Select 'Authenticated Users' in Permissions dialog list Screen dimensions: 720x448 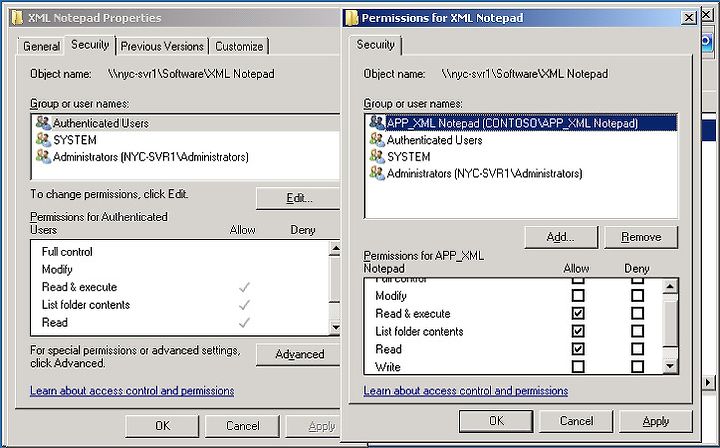(x=522, y=140)
